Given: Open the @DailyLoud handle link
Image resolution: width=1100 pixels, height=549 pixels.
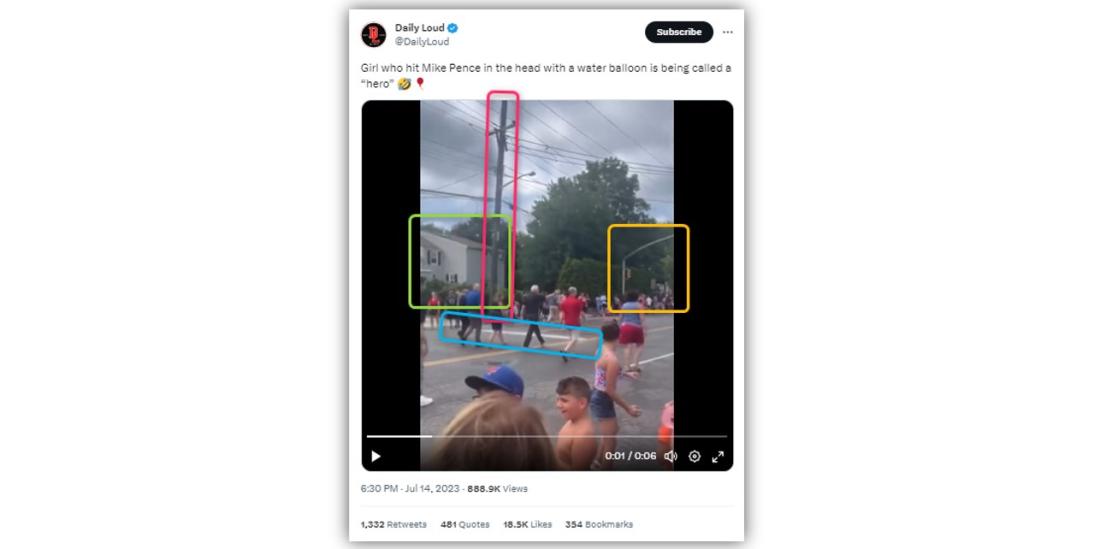Looking at the screenshot, I should [x=422, y=42].
